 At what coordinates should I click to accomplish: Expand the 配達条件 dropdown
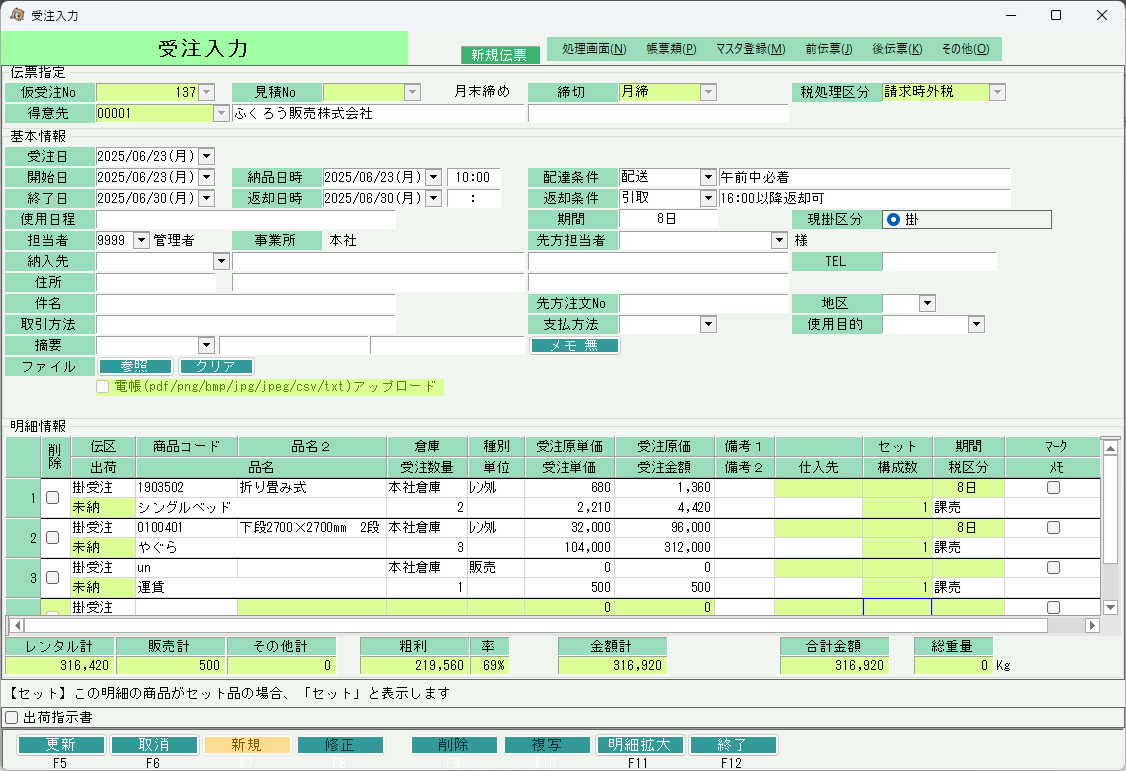709,177
